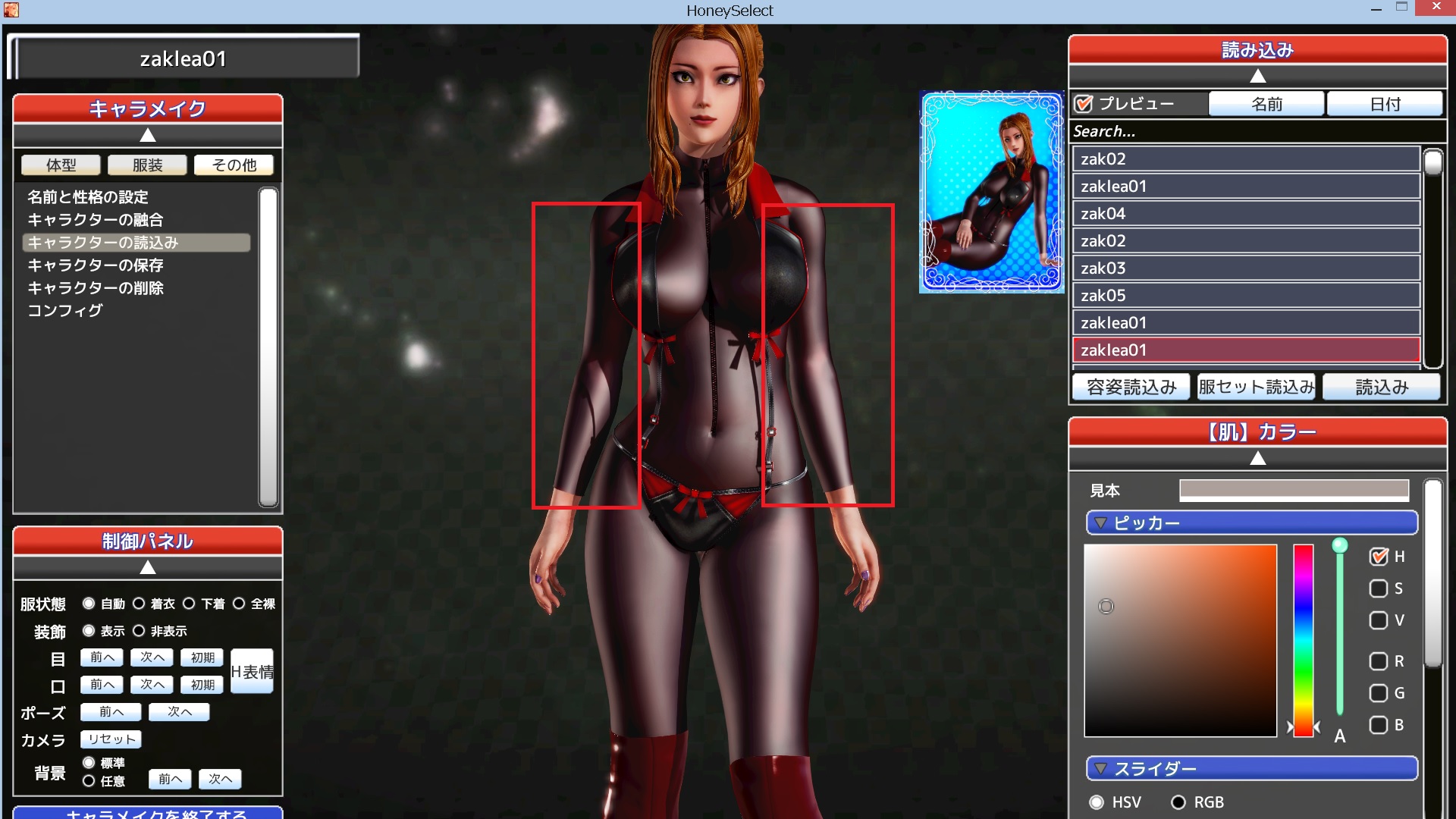
Task: Select the RGB slider mode radio
Action: (x=1178, y=802)
